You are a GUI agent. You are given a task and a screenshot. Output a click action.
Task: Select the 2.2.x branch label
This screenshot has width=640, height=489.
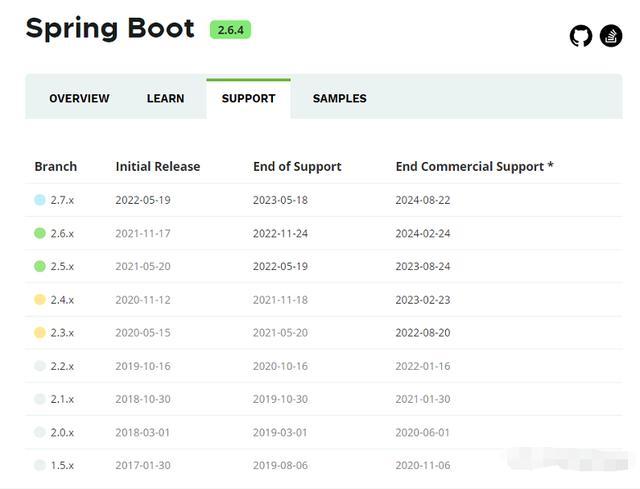[x=62, y=366]
